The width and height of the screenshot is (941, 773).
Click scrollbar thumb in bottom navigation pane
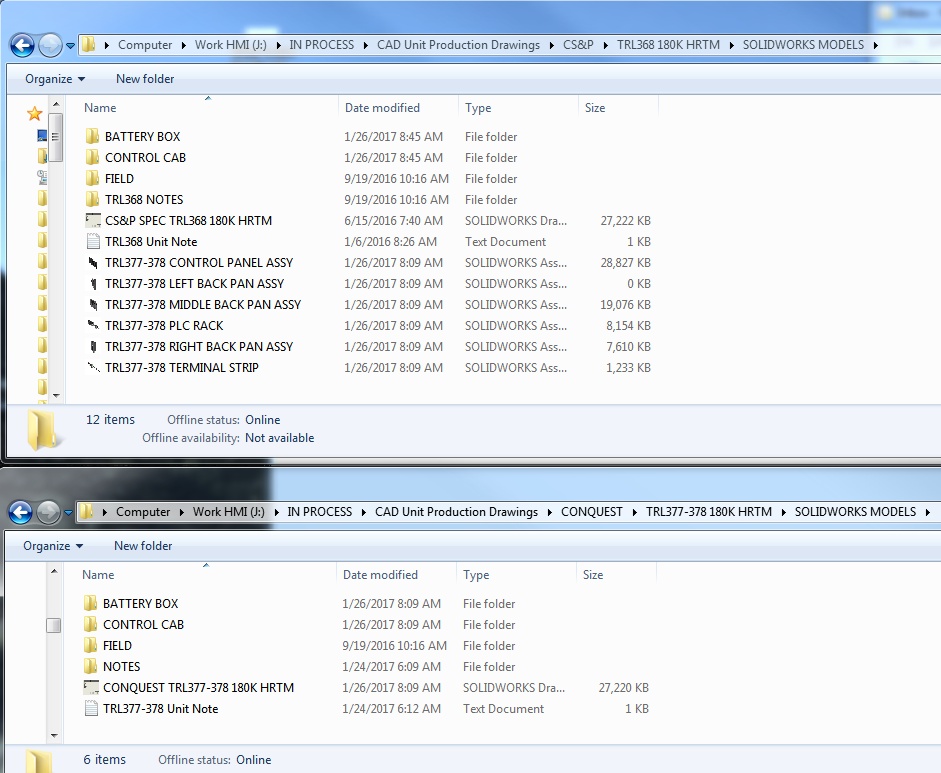tap(53, 625)
